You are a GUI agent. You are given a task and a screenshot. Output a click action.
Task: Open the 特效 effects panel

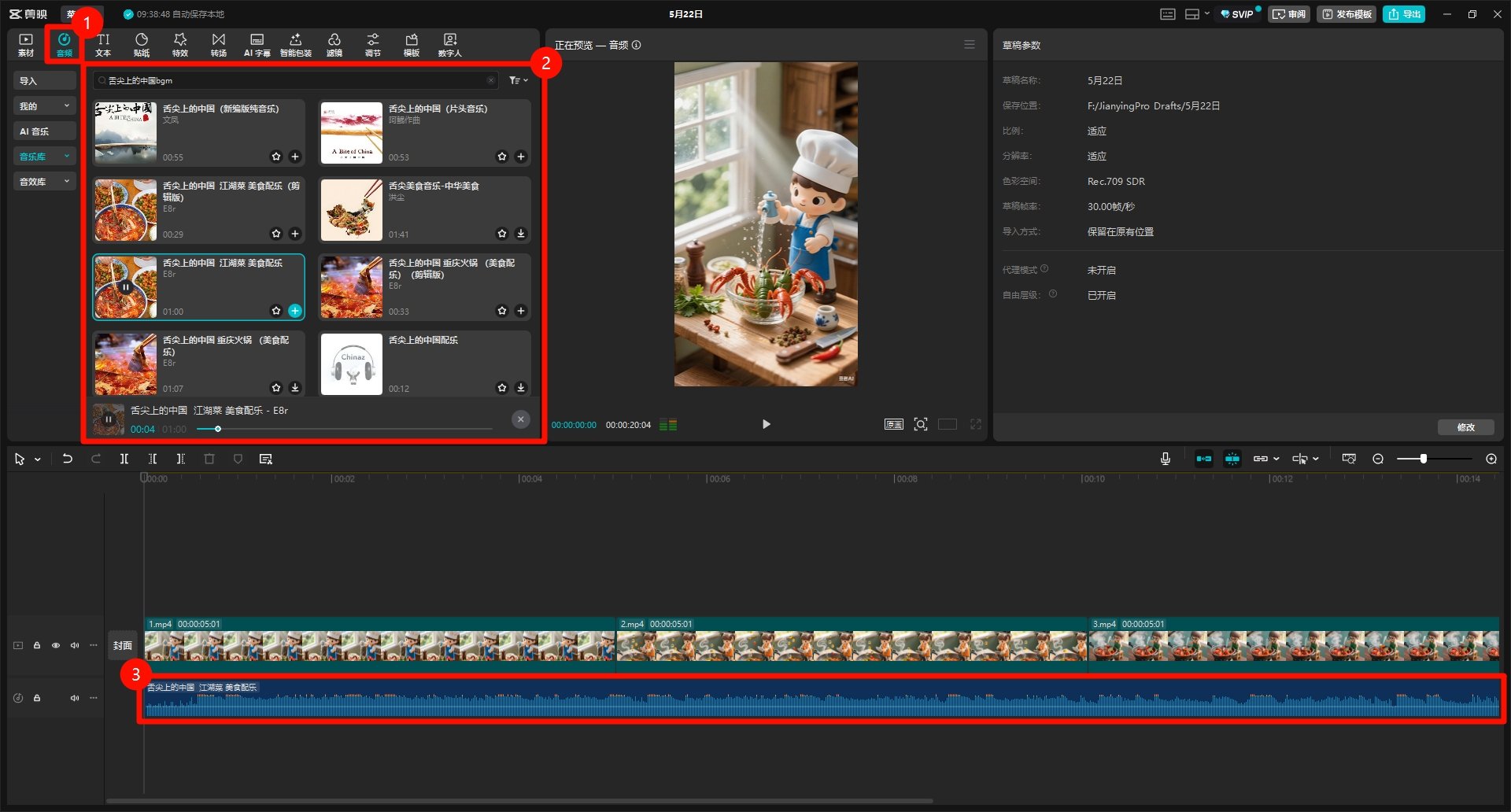coord(180,45)
